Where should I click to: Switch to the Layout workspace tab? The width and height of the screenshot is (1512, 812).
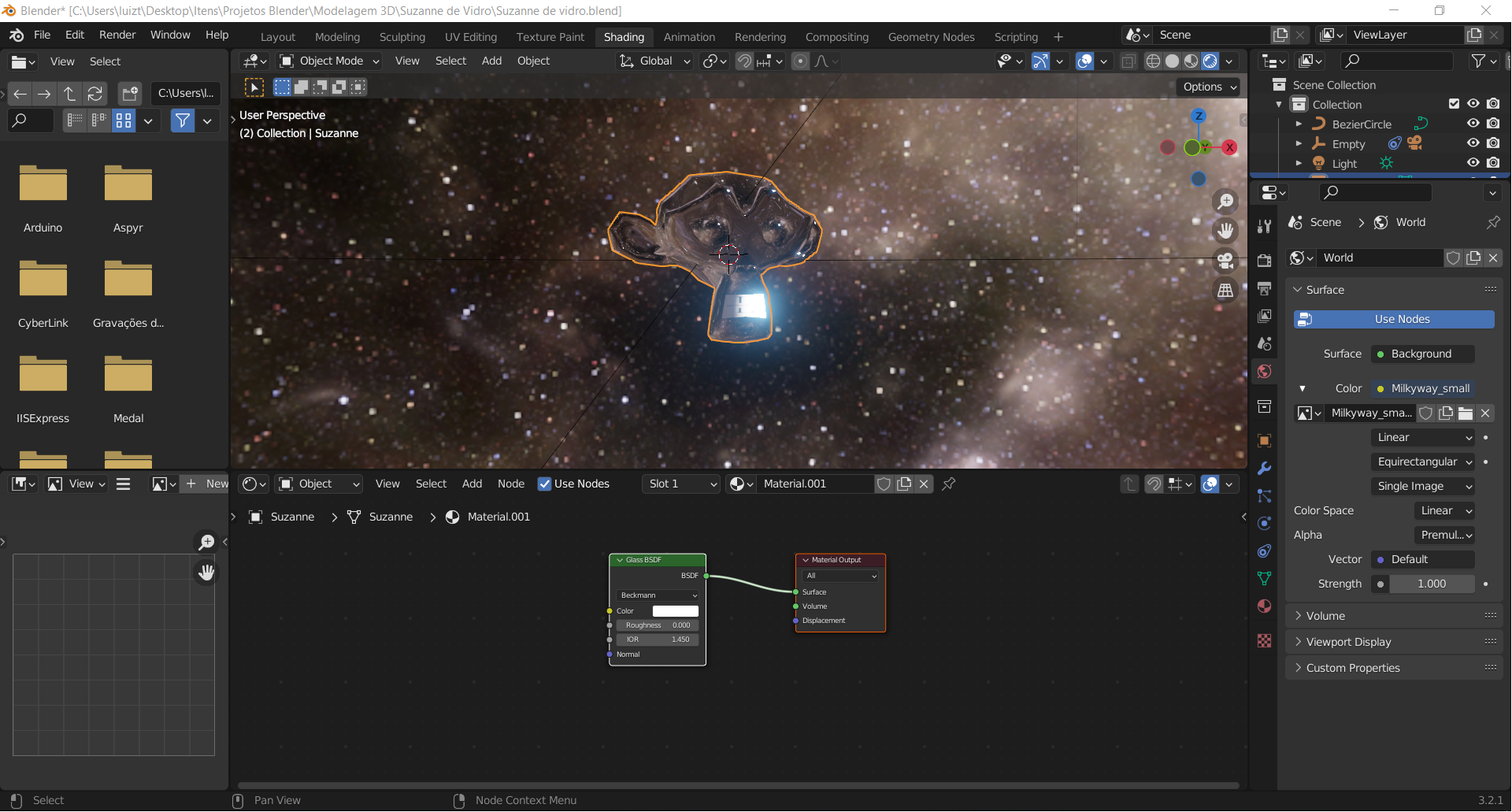point(278,37)
